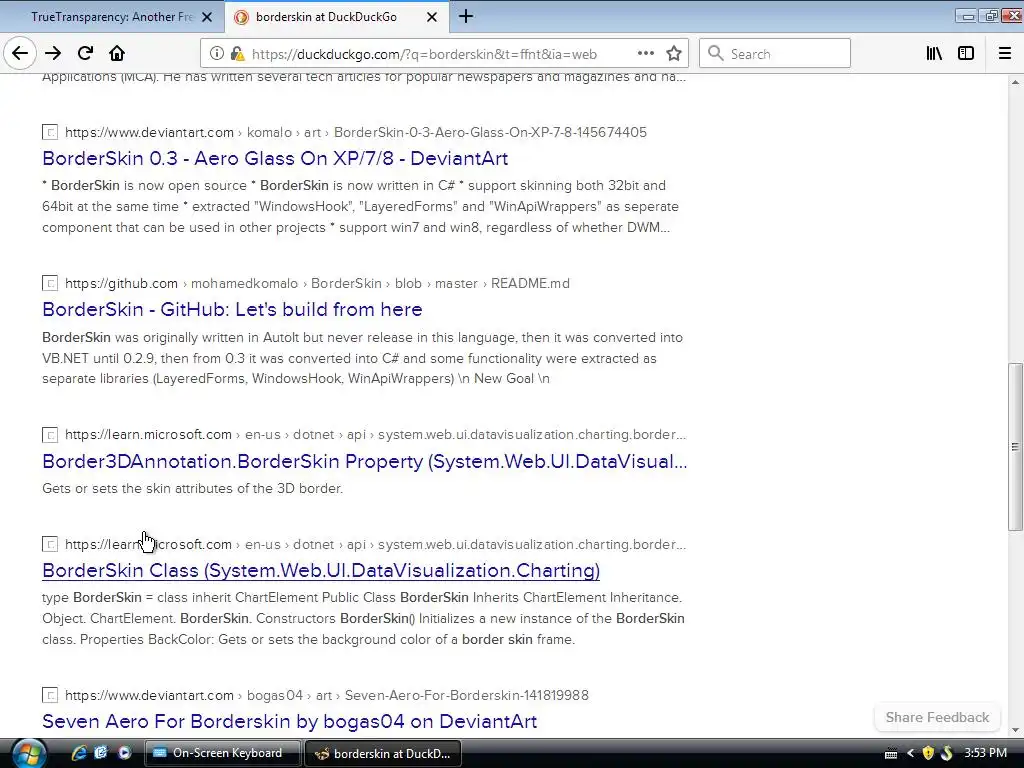Click the second quick launch icon
Image resolution: width=1024 pixels, height=768 pixels.
click(101, 753)
